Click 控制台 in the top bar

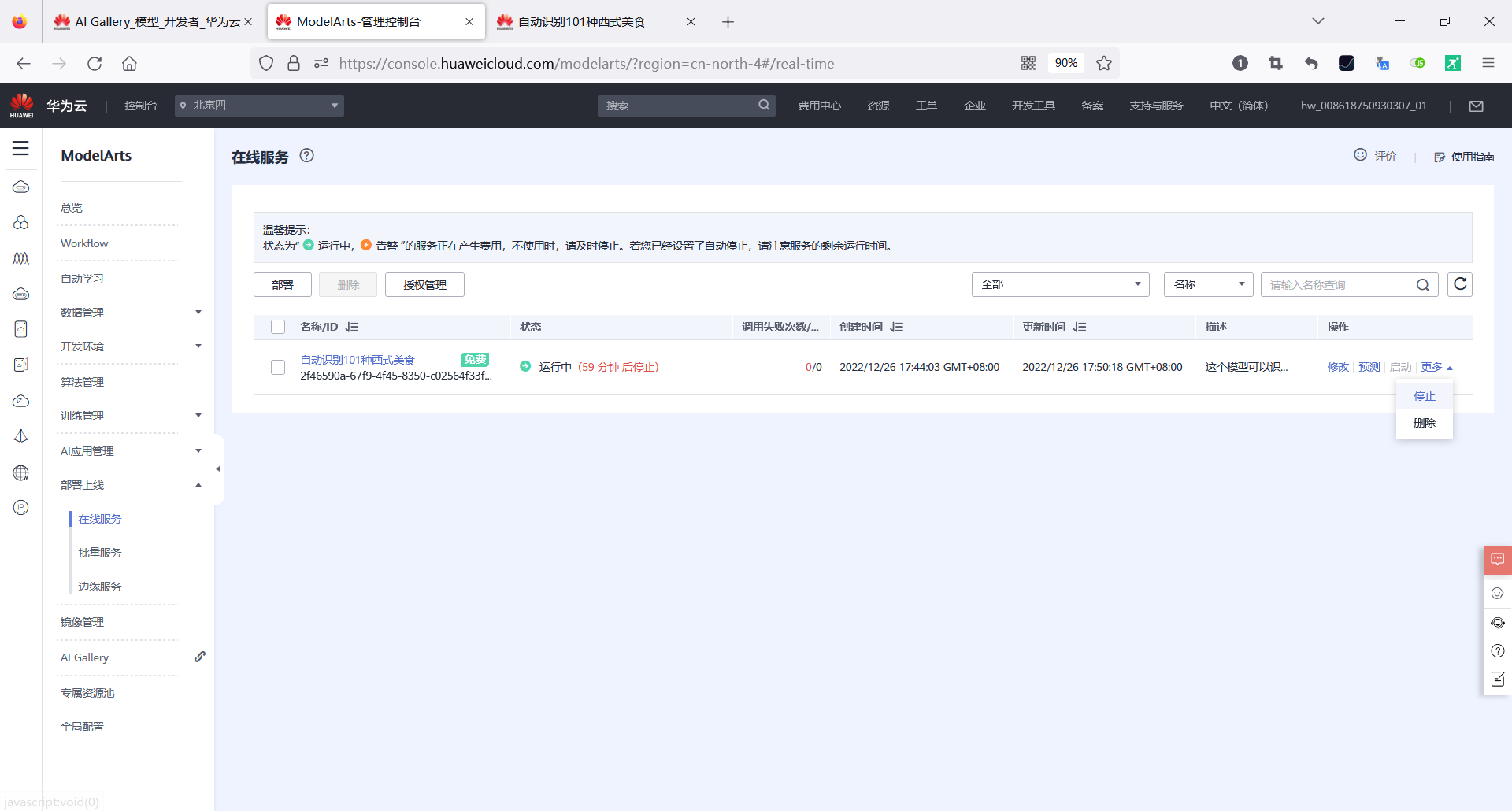[x=141, y=106]
